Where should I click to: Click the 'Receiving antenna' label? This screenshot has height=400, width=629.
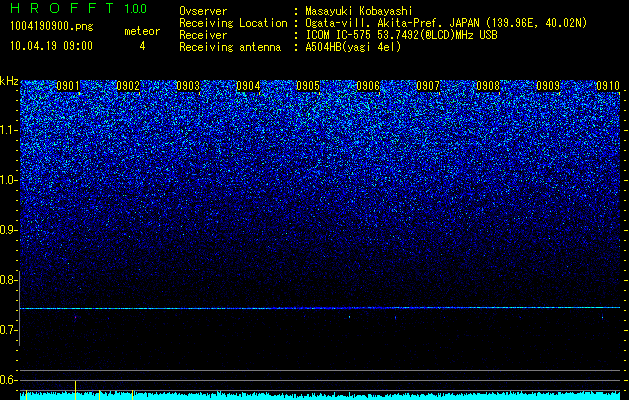coord(230,47)
